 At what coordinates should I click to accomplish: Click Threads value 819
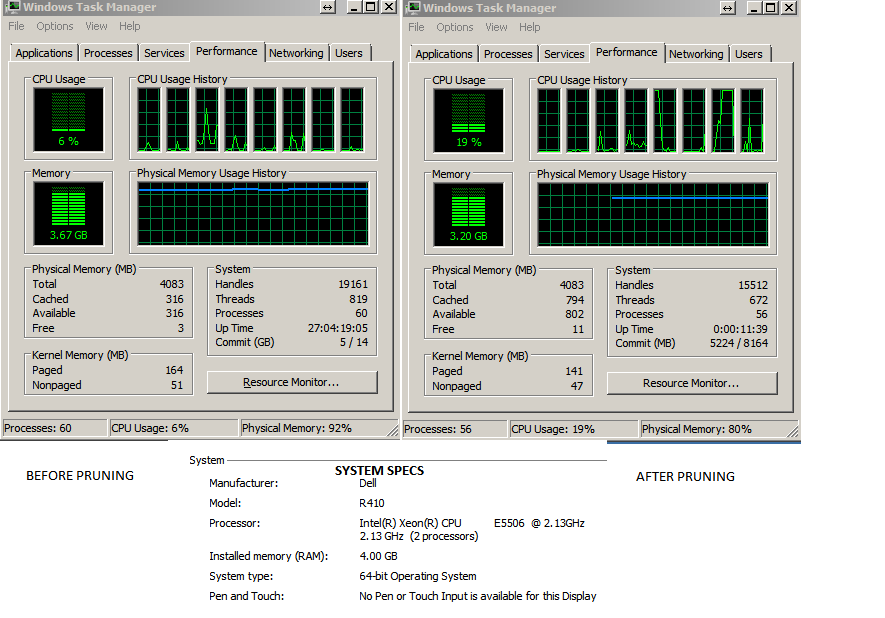click(x=358, y=299)
